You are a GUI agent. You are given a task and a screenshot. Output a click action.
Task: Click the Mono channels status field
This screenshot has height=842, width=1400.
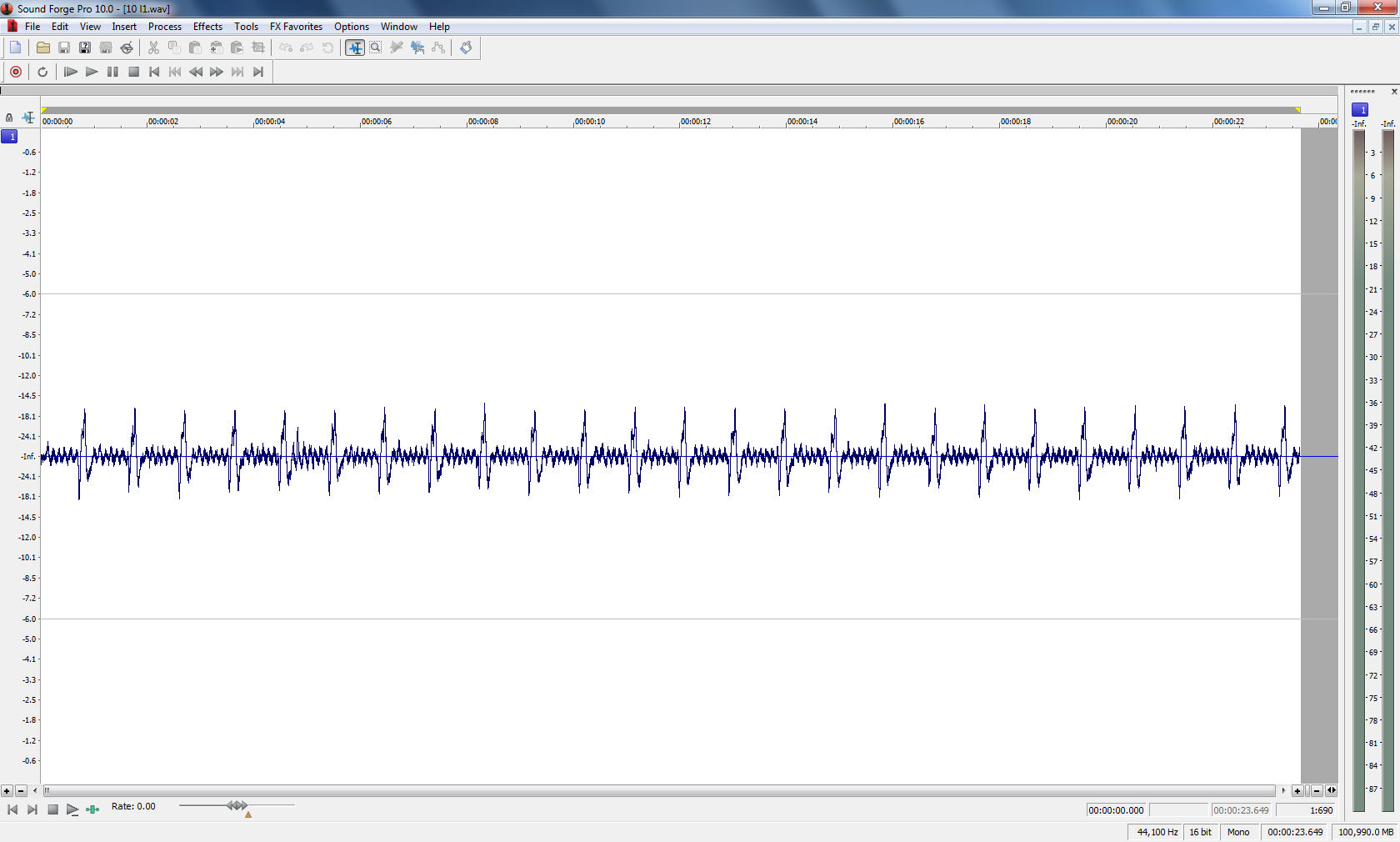point(1238,832)
